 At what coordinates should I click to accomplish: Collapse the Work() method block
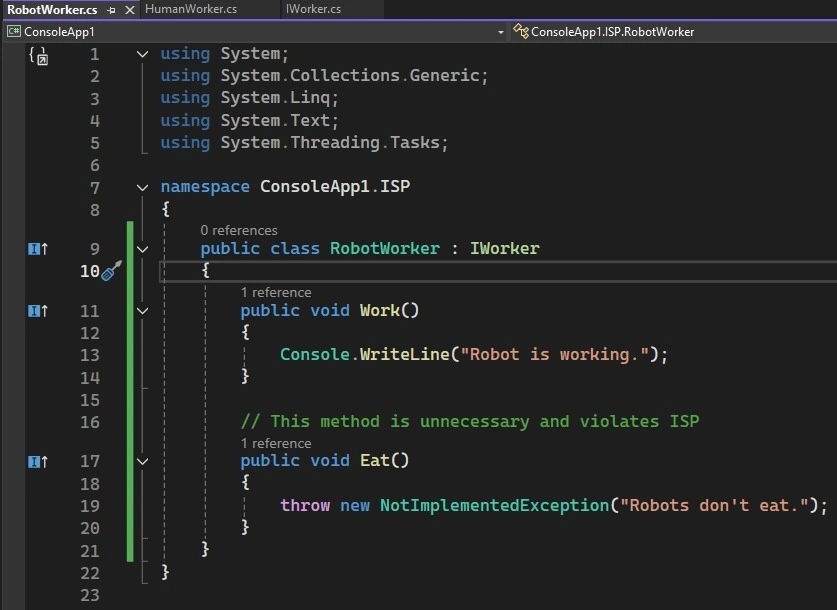143,311
